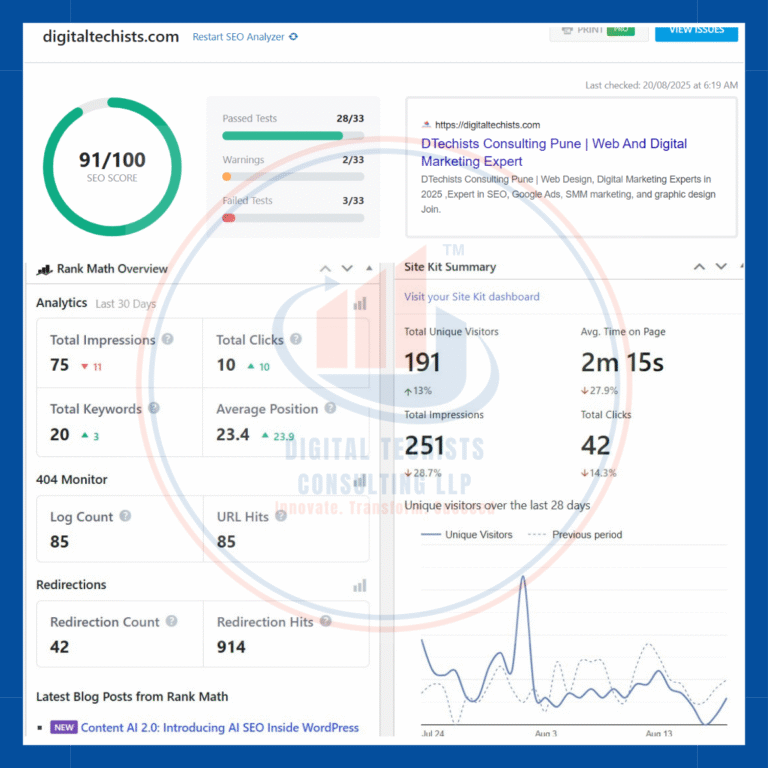Move Rank Math Overview panel down
The height and width of the screenshot is (768, 768).
347,268
